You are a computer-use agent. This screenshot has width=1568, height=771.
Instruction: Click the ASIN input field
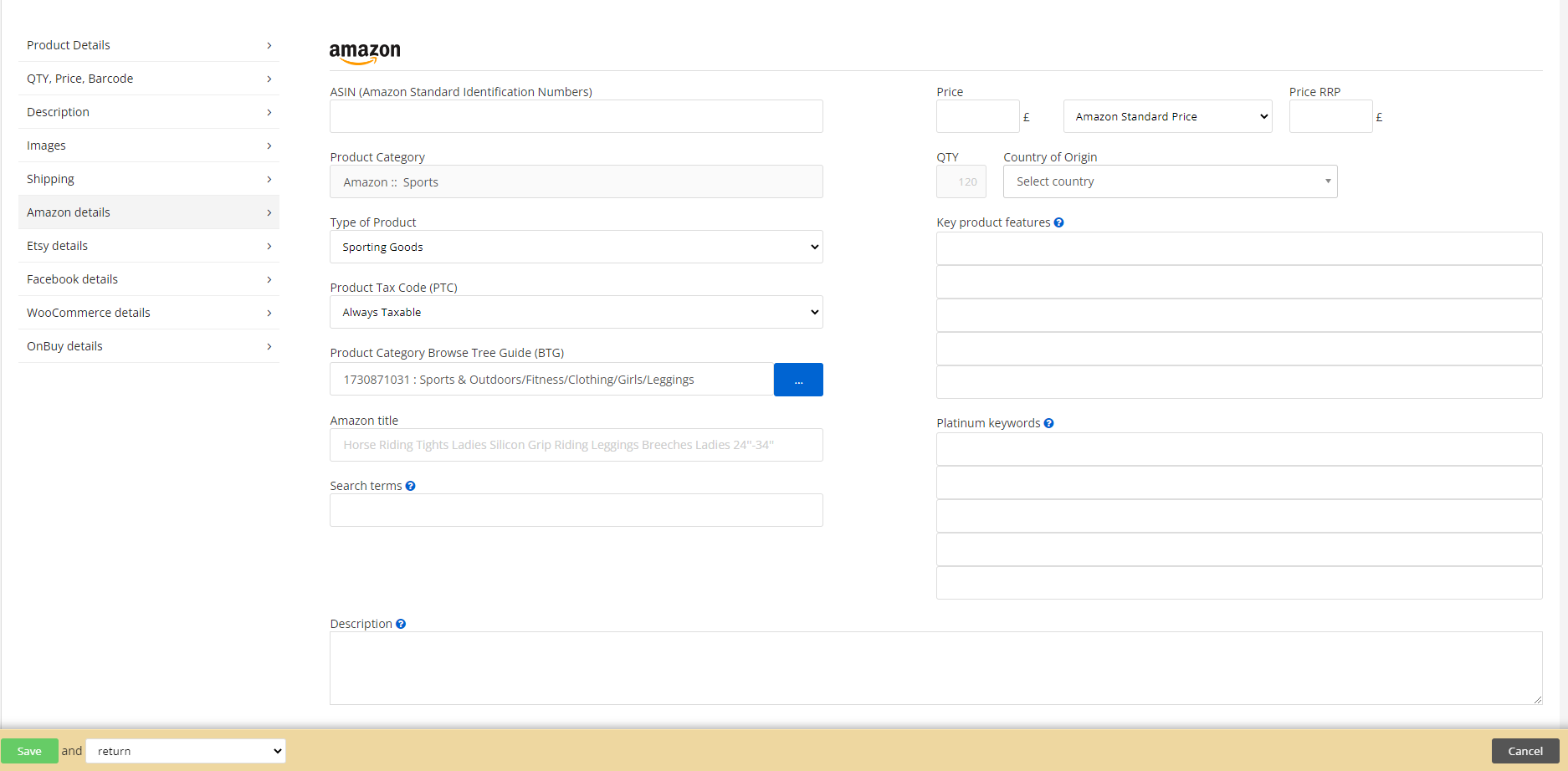(x=576, y=116)
